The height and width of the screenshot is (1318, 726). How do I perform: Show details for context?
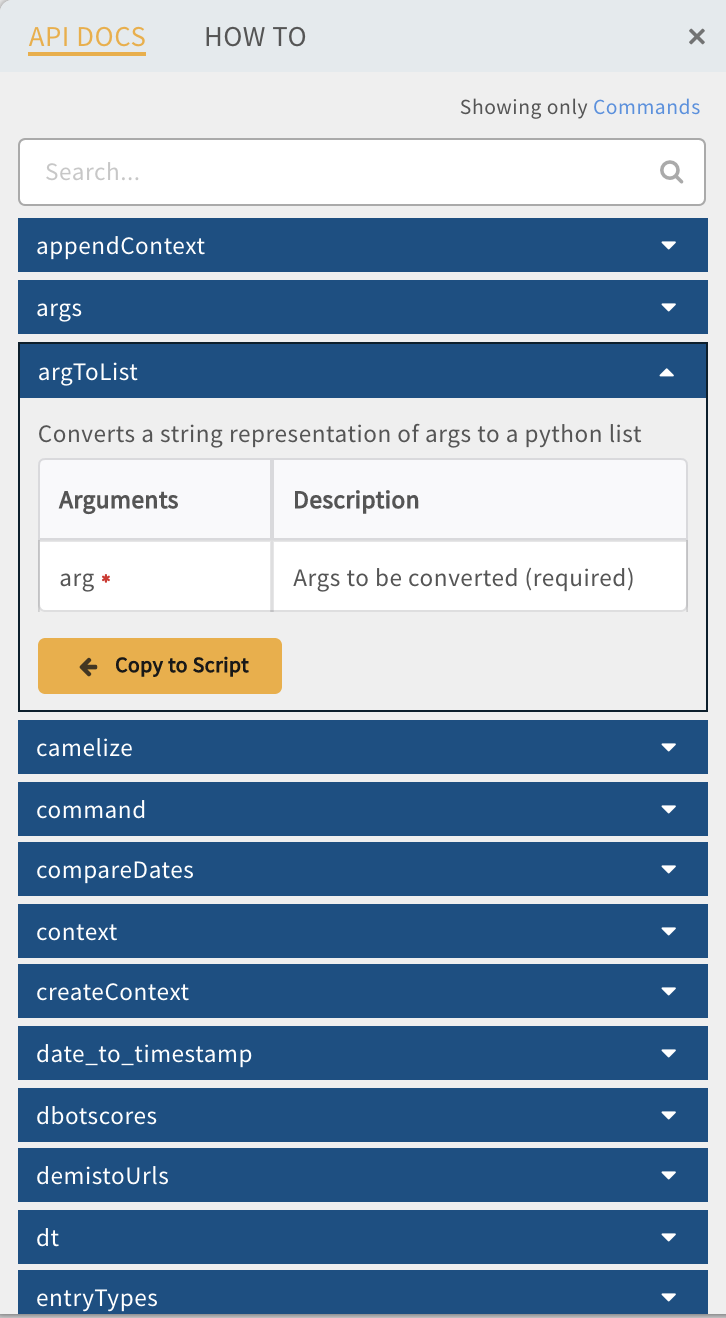coord(362,932)
